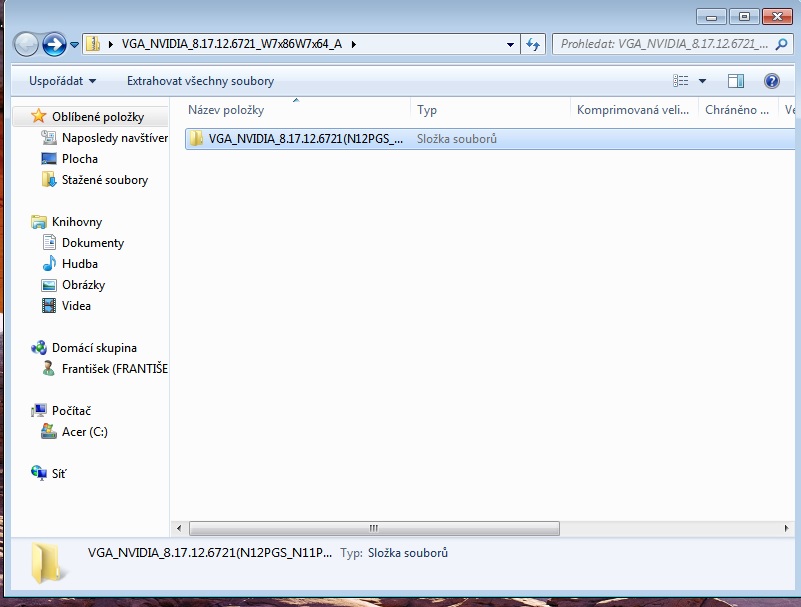Select Počítač in navigation pane
The image size is (801, 607).
[72, 411]
